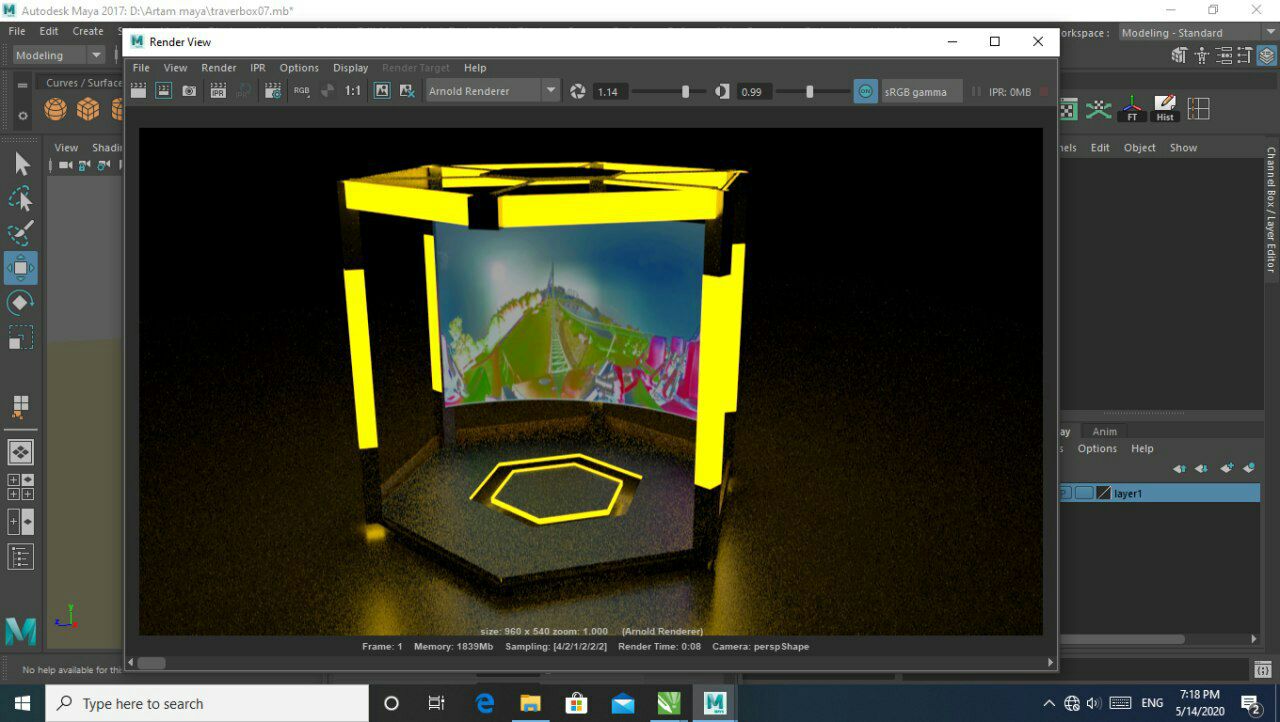Open Layer Editor Options menu
1280x722 pixels.
[x=1097, y=449]
